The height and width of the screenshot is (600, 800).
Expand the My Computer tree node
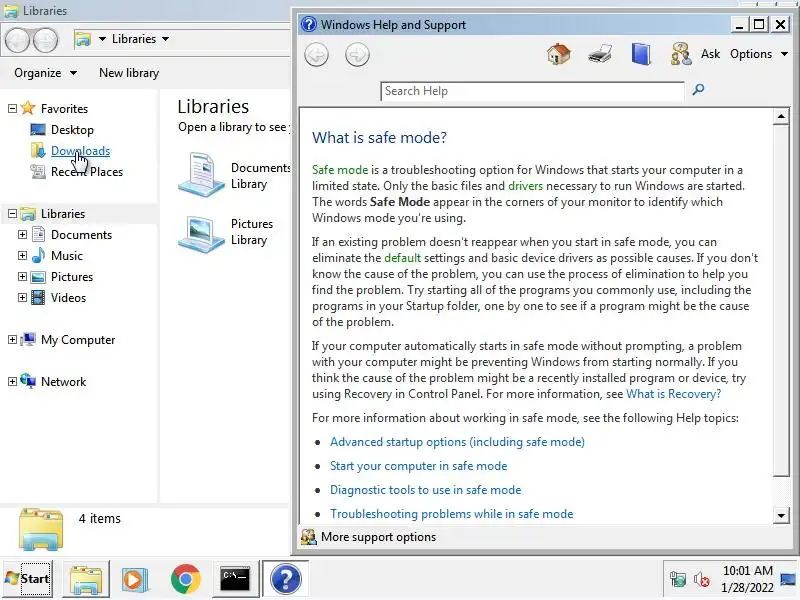(x=12, y=339)
